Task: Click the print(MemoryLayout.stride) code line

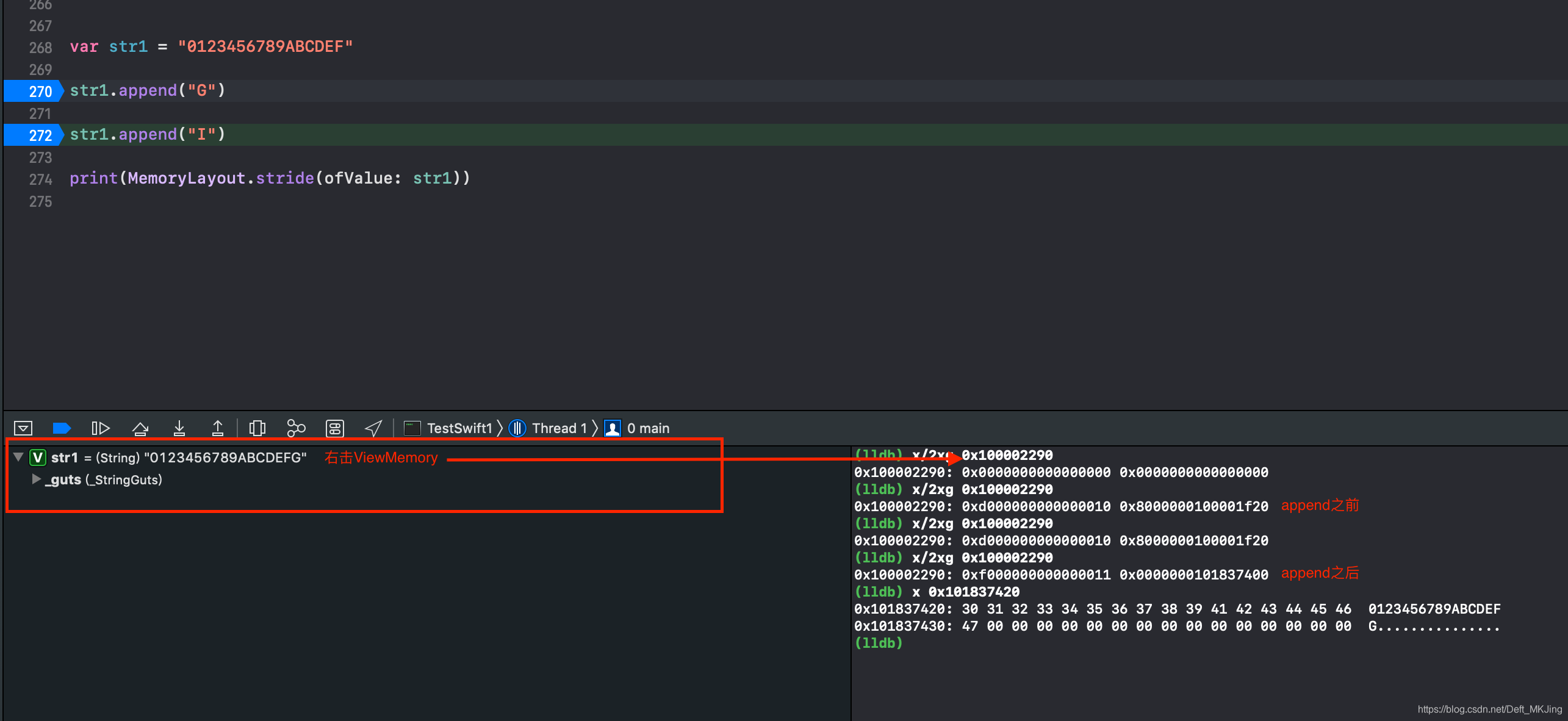Action: point(270,179)
